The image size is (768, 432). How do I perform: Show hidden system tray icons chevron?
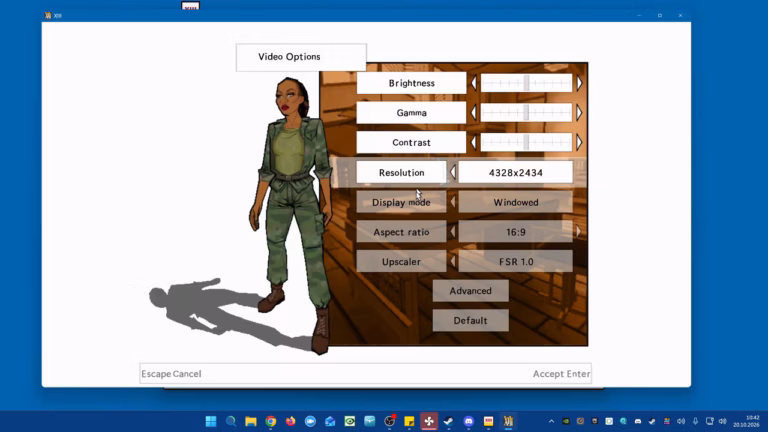[x=552, y=421]
